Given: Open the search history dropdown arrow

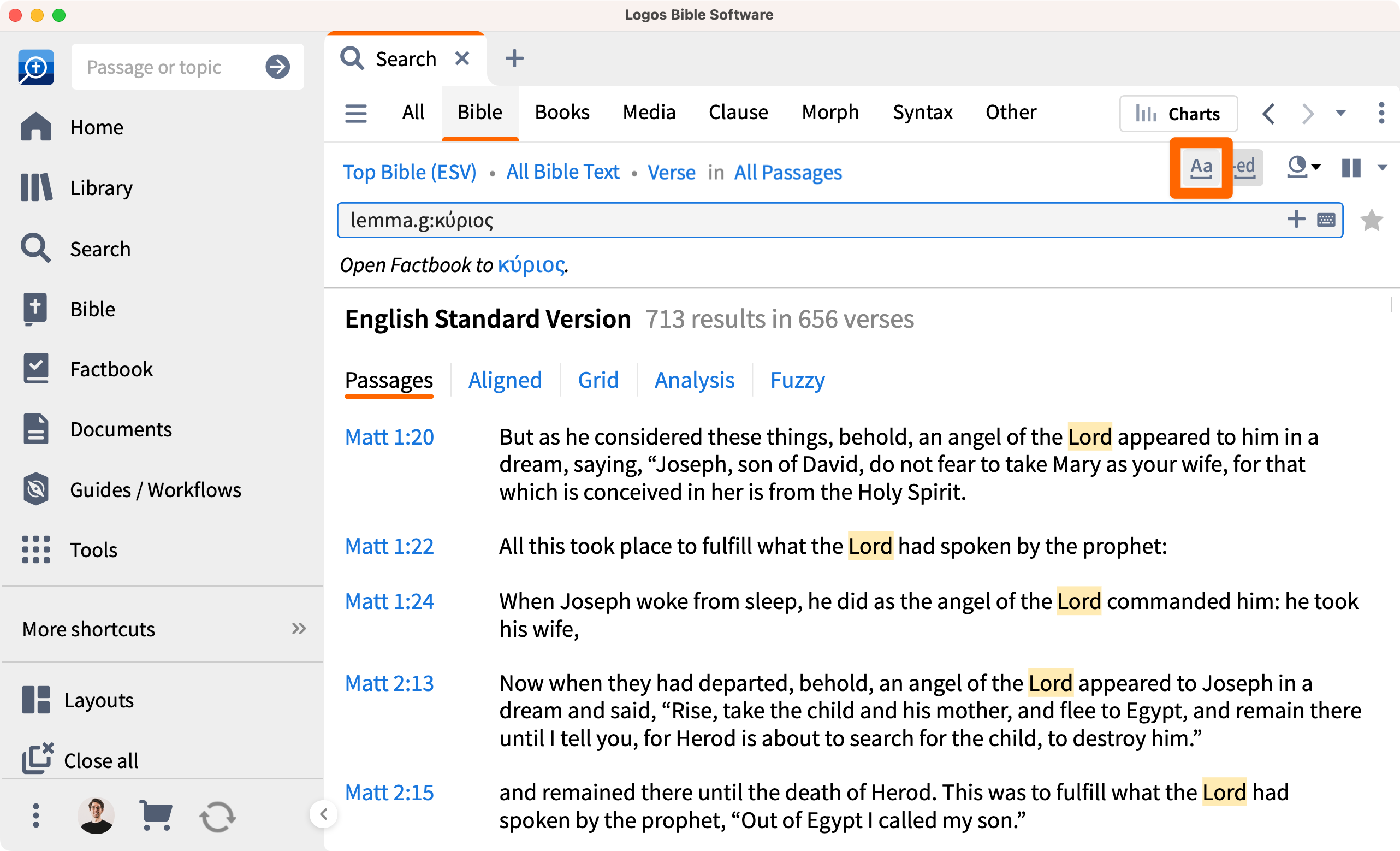Looking at the screenshot, I should (x=1341, y=113).
